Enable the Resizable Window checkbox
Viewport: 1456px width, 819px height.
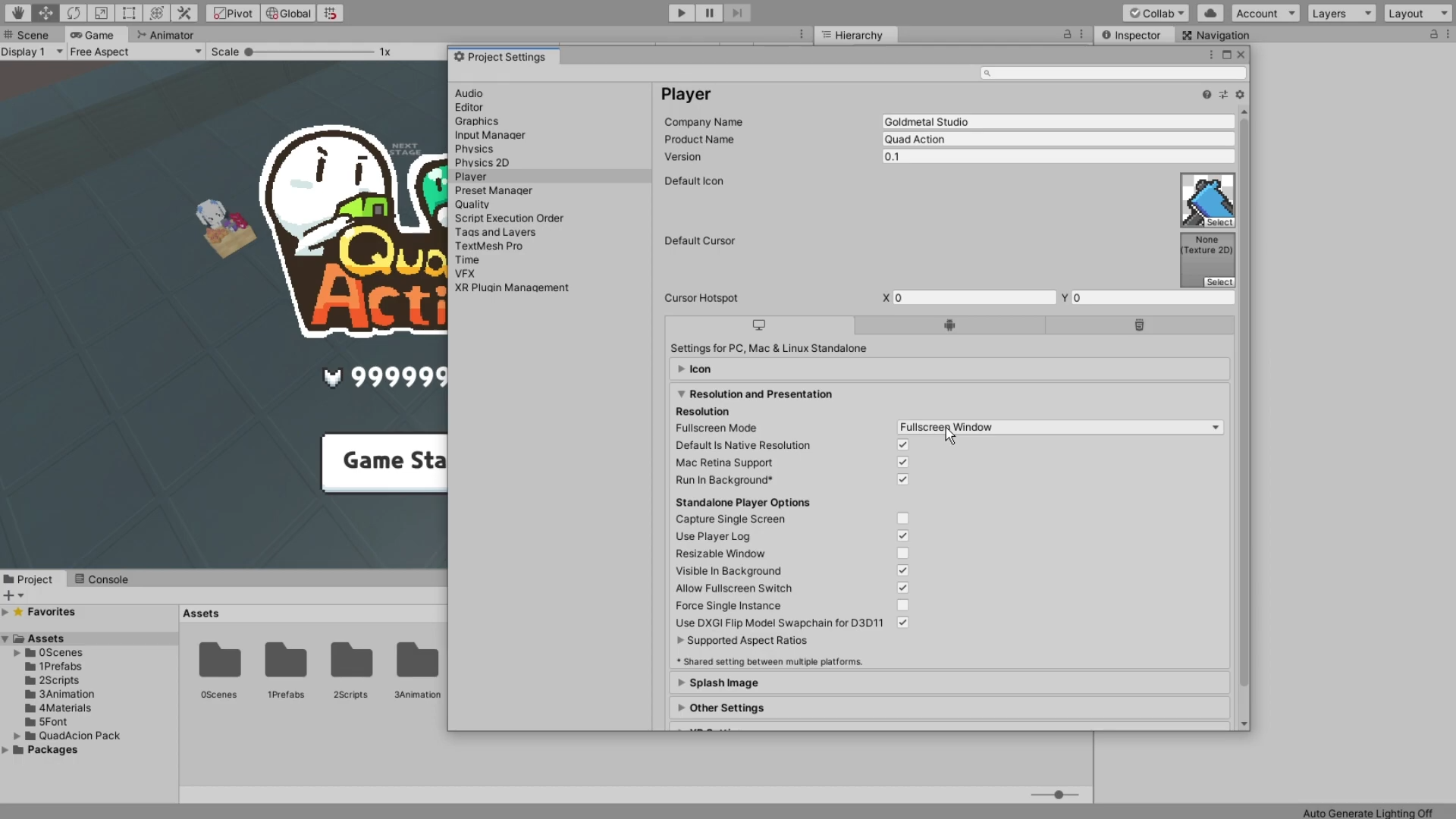pos(902,554)
